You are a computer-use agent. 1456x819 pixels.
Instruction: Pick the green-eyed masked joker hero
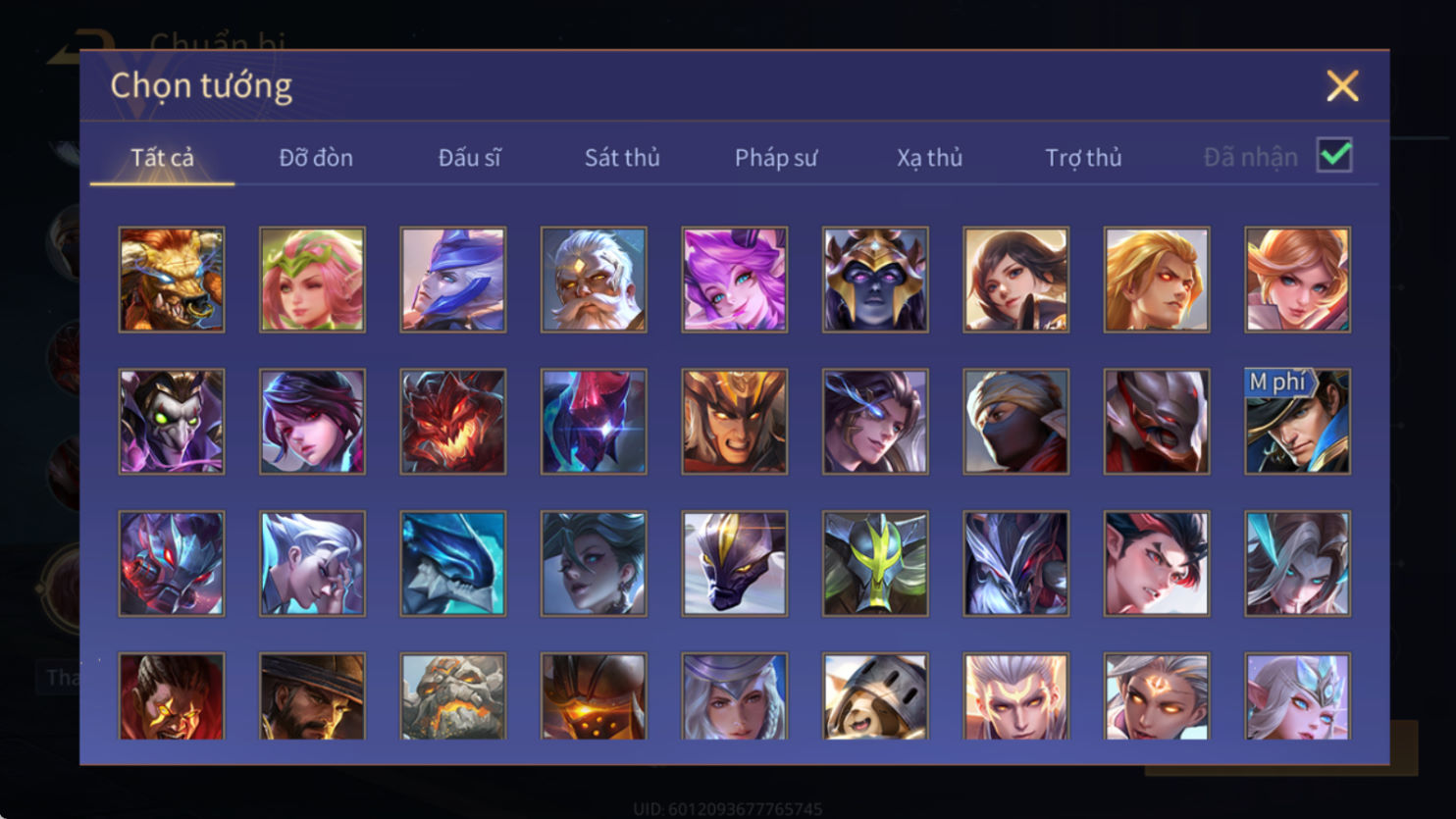coord(172,422)
